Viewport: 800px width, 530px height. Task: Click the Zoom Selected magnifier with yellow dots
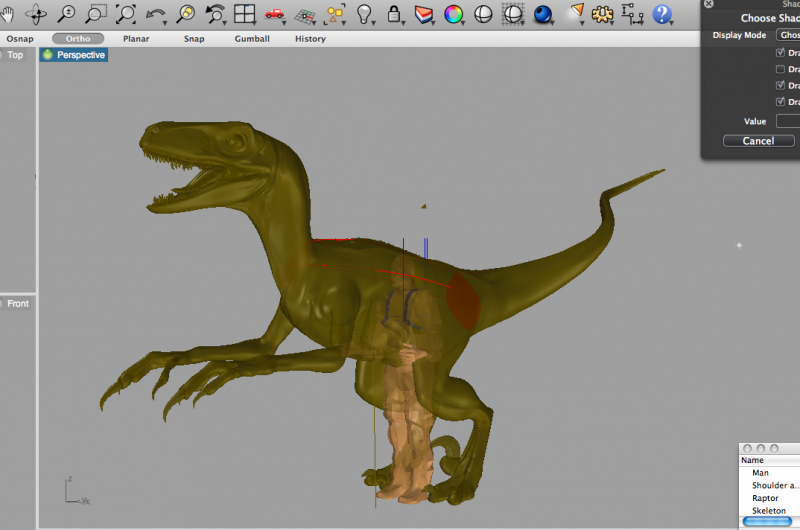[185, 14]
